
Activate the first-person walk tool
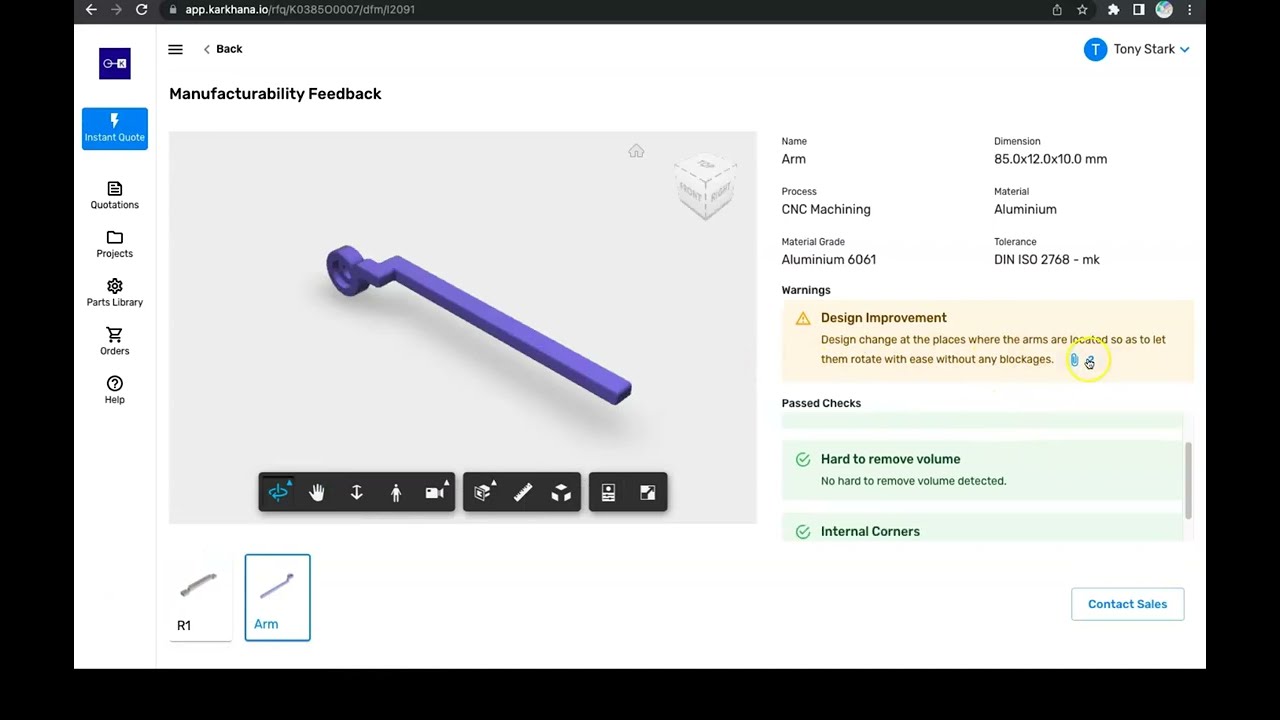[x=396, y=492]
